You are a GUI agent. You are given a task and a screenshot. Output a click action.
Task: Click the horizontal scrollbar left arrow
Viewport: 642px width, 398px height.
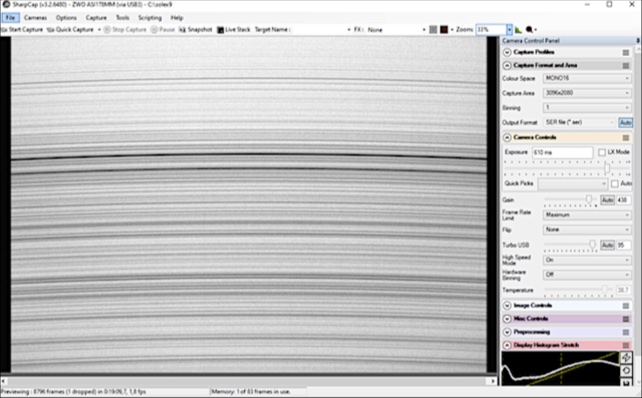(x=4, y=381)
